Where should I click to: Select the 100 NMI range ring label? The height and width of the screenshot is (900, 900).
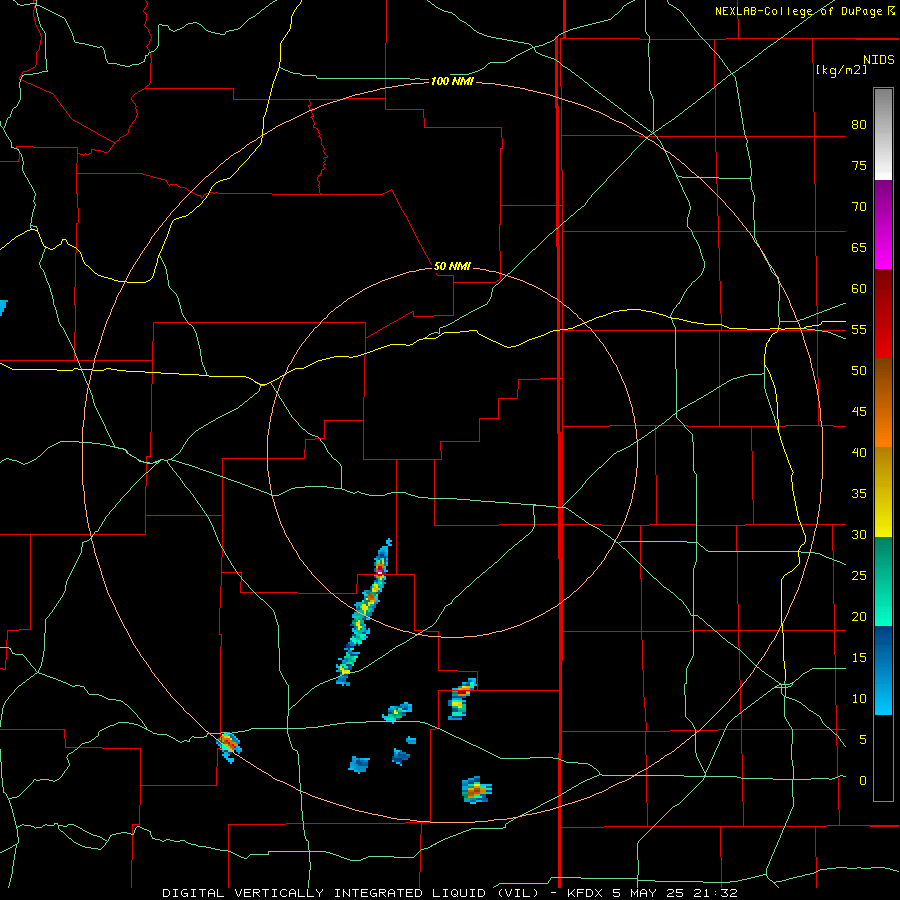tap(452, 82)
